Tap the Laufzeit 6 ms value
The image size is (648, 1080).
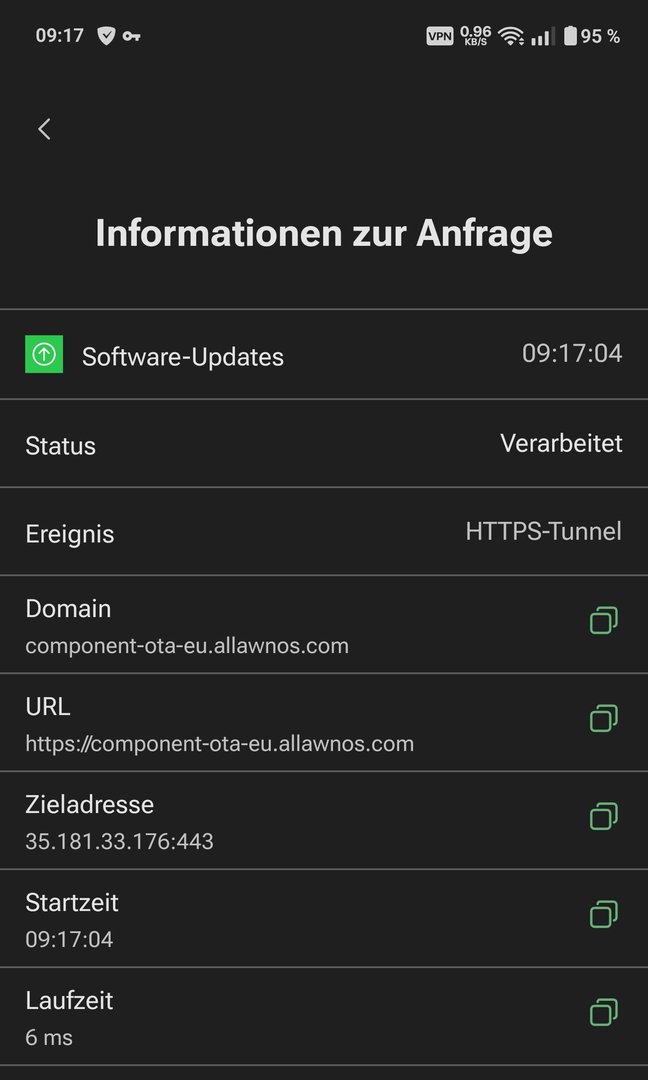[x=49, y=1037]
